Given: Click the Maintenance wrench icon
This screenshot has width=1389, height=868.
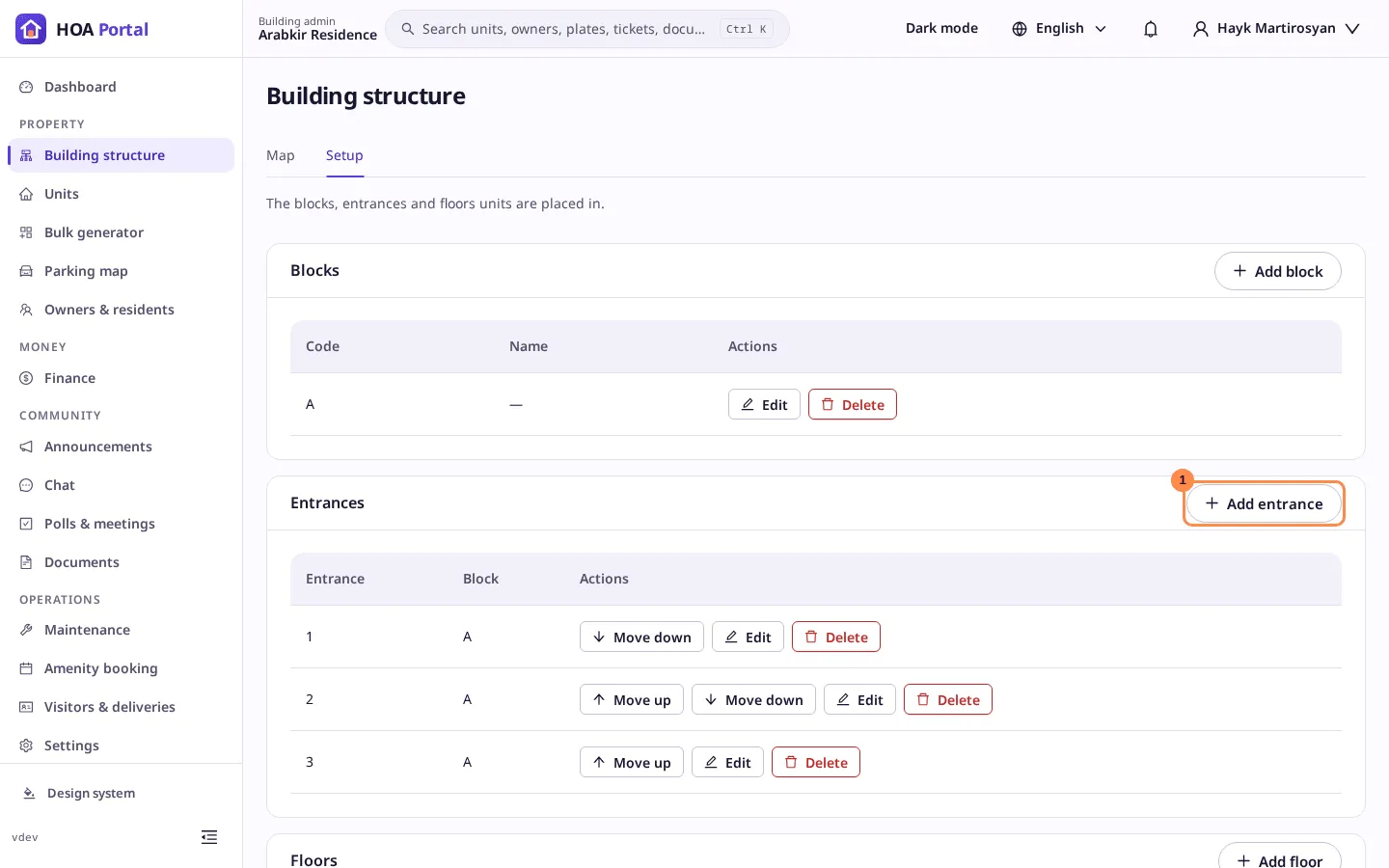Looking at the screenshot, I should coord(26,630).
